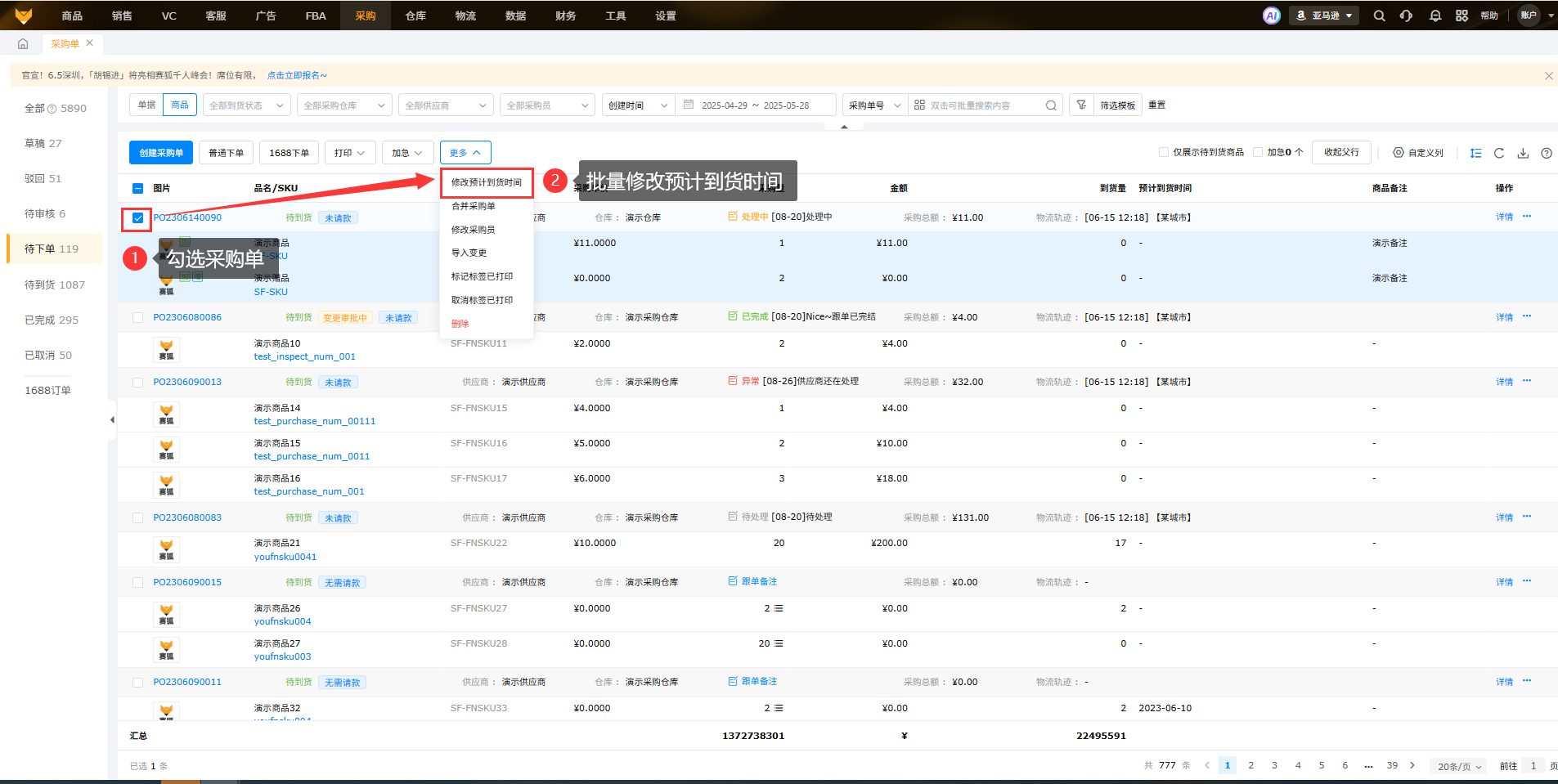The height and width of the screenshot is (784, 1558).
Task: Click the 创建采购单 button
Action: point(161,153)
